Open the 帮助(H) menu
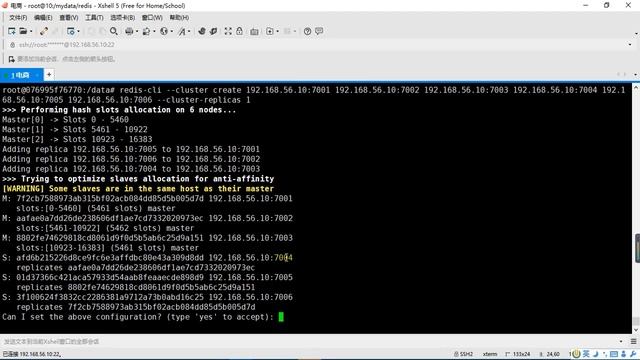The image size is (640, 360). coord(179,18)
